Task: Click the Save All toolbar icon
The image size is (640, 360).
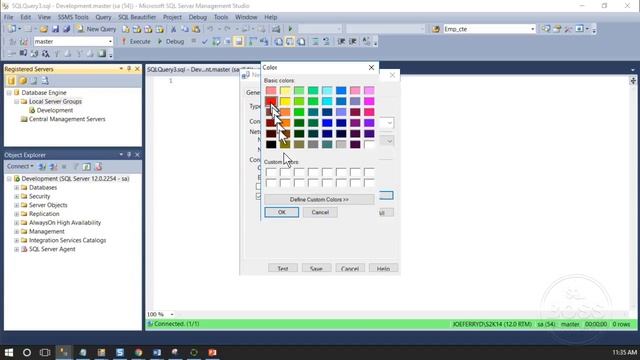Action: click(67, 29)
